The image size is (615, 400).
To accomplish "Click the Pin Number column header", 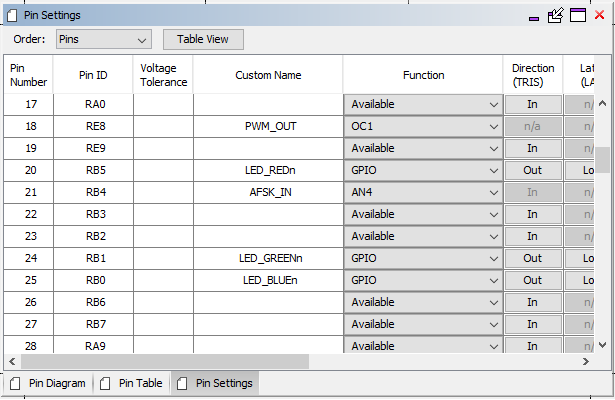I will click(x=28, y=75).
